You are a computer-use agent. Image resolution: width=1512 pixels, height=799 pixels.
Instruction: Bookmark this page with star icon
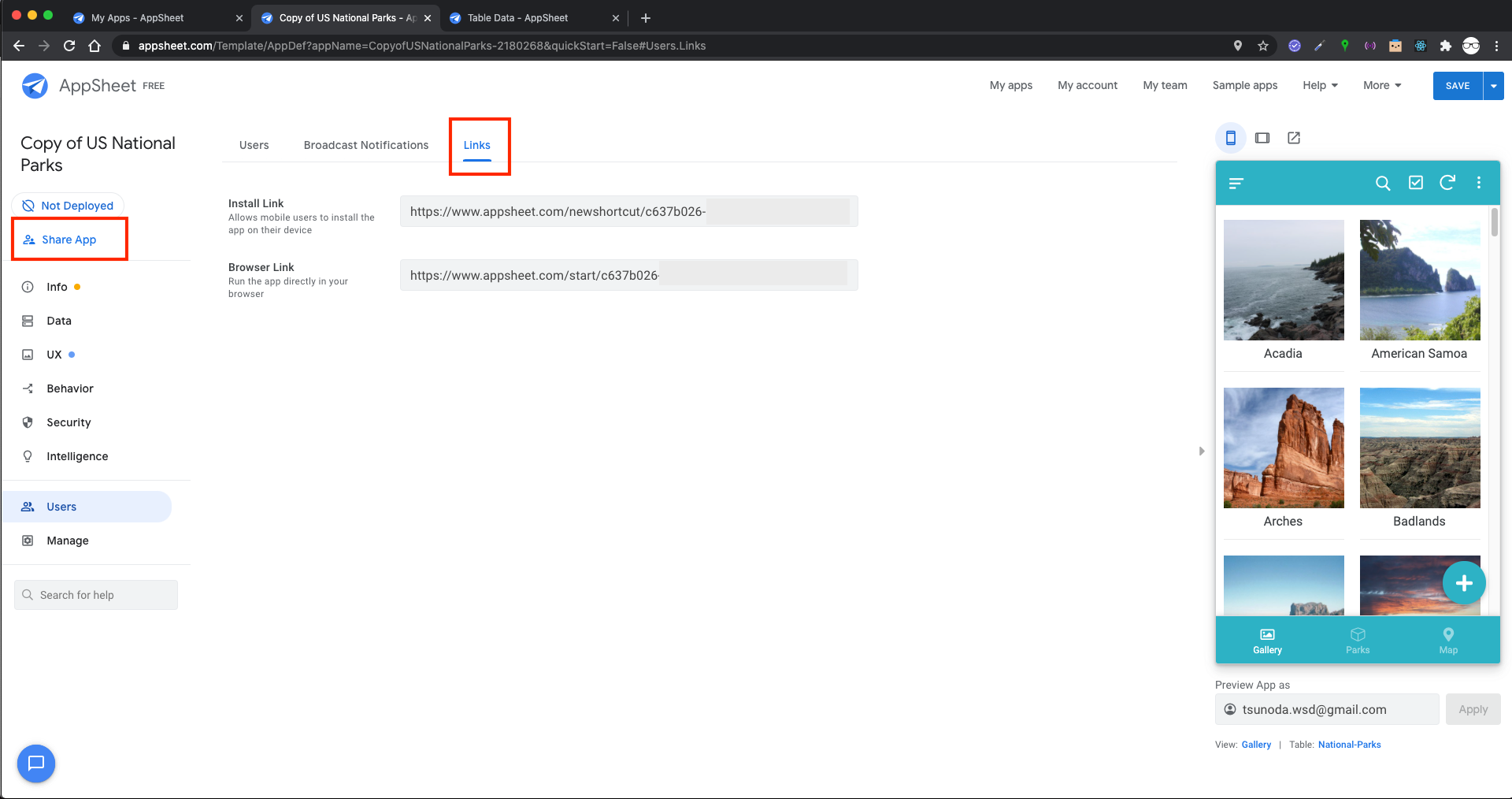[1263, 46]
